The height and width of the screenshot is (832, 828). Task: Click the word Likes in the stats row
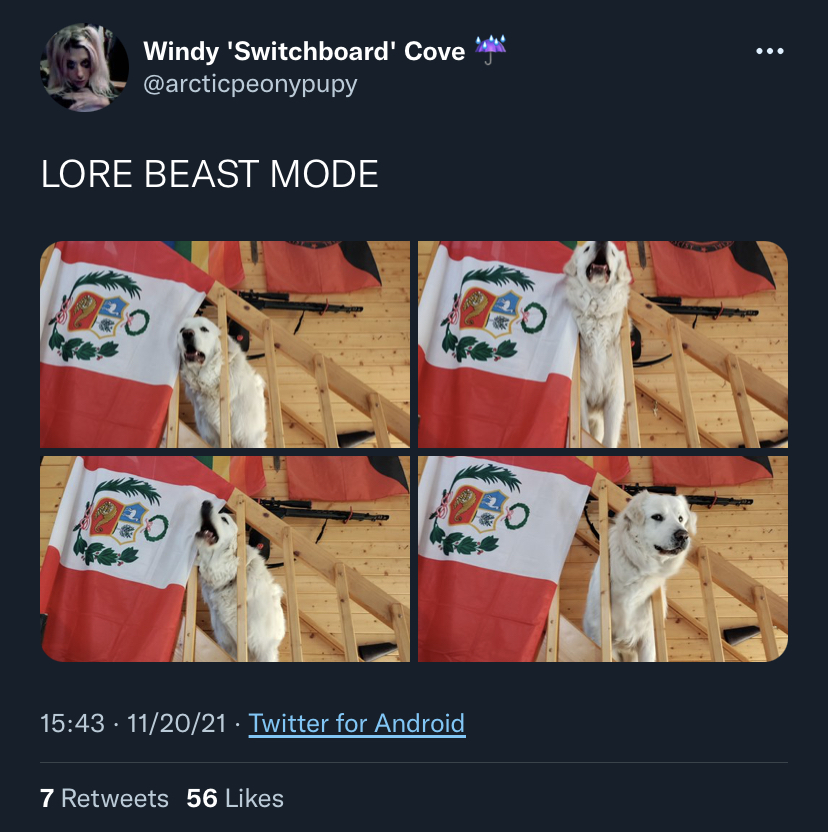point(254,798)
